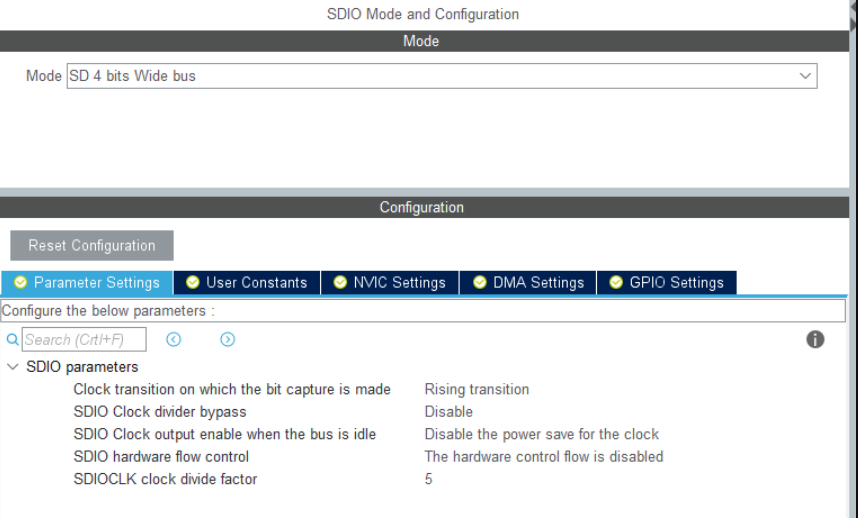Change the SDIO Clock divider bypass value
The image size is (858, 518).
coord(448,411)
